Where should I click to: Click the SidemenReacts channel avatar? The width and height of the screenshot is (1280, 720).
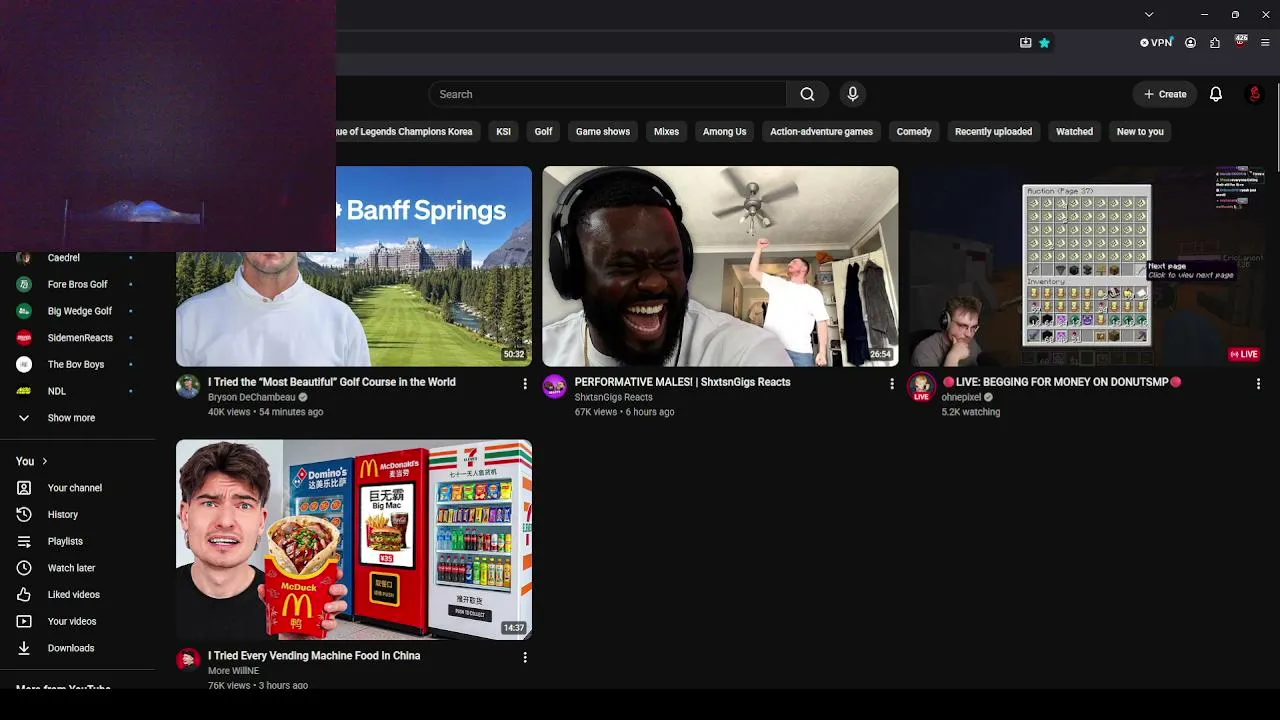tap(24, 338)
